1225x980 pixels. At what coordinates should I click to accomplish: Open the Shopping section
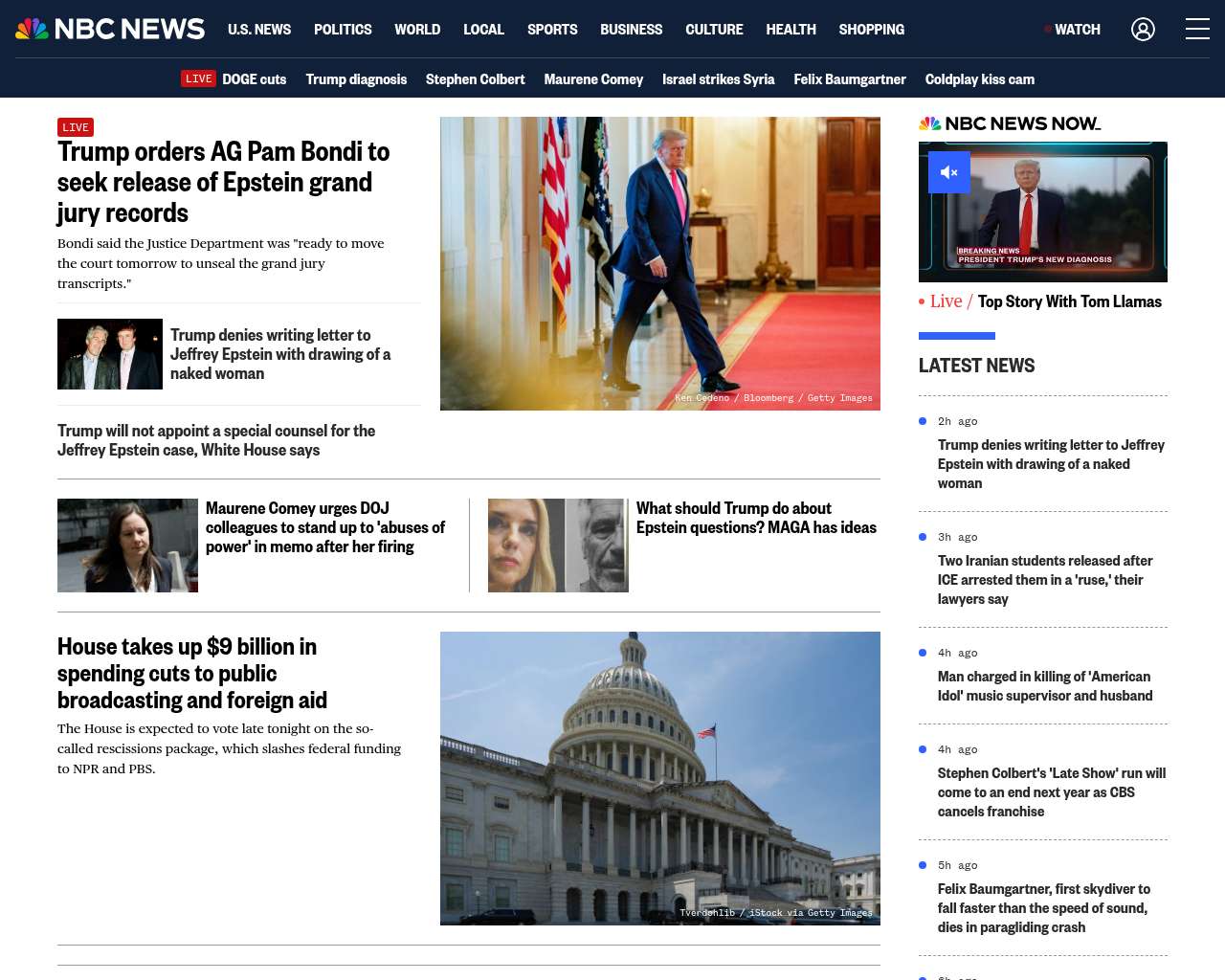[871, 30]
